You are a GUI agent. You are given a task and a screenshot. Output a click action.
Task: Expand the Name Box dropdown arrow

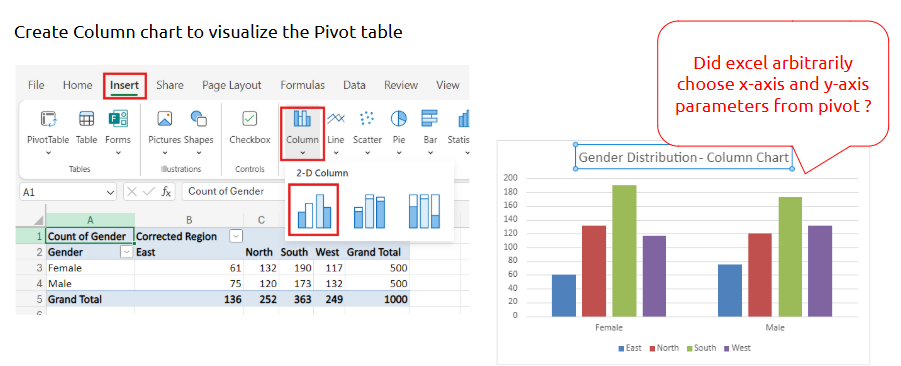[x=111, y=192]
